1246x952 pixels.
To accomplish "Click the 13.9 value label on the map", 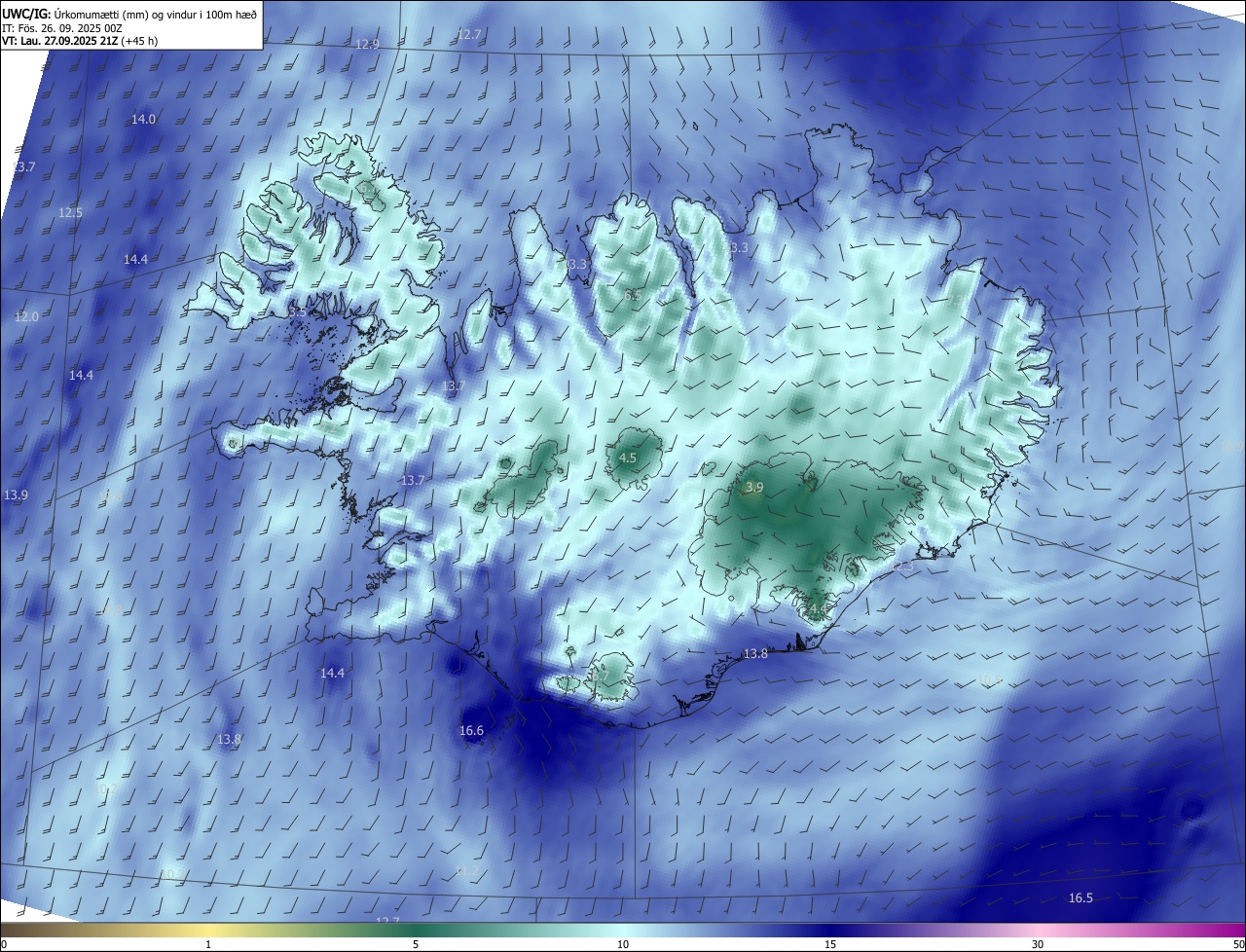I will [16, 494].
